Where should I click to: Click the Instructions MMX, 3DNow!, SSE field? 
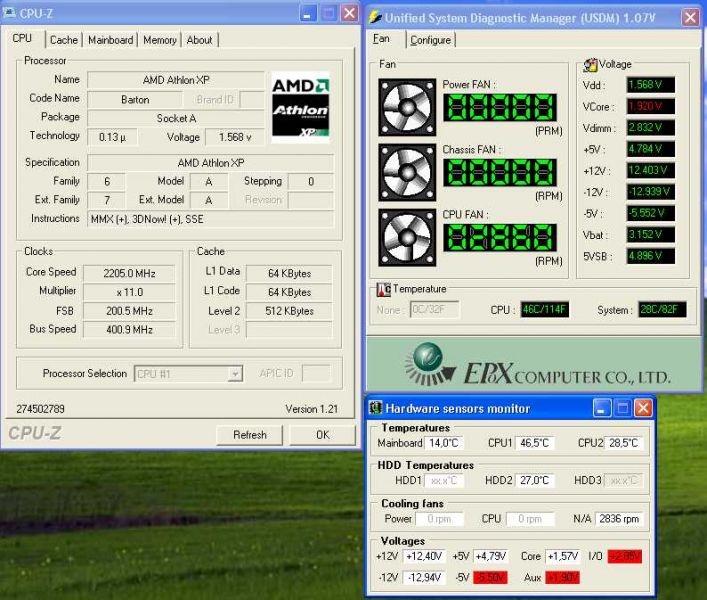point(211,219)
